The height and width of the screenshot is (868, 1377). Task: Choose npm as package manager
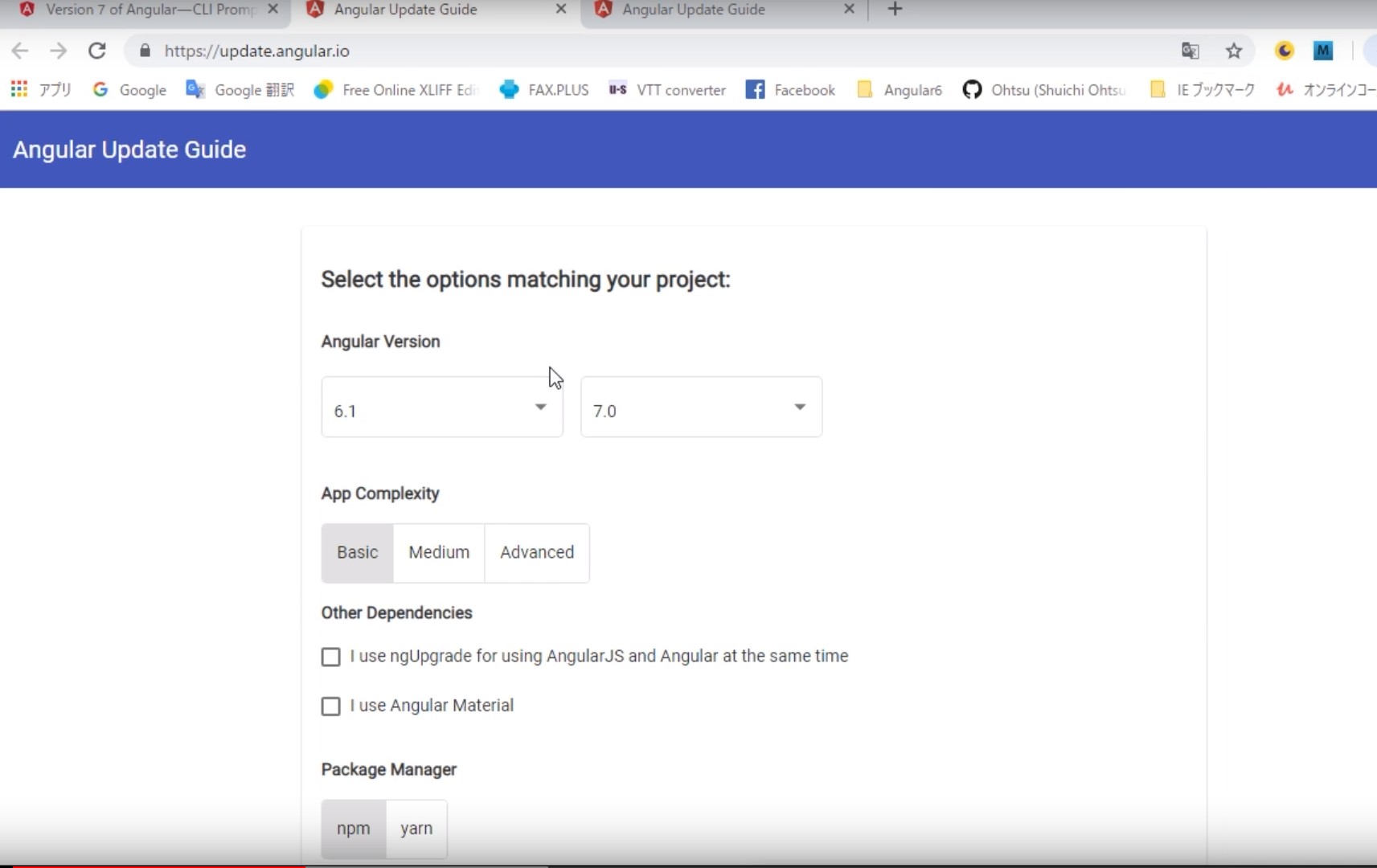click(354, 829)
